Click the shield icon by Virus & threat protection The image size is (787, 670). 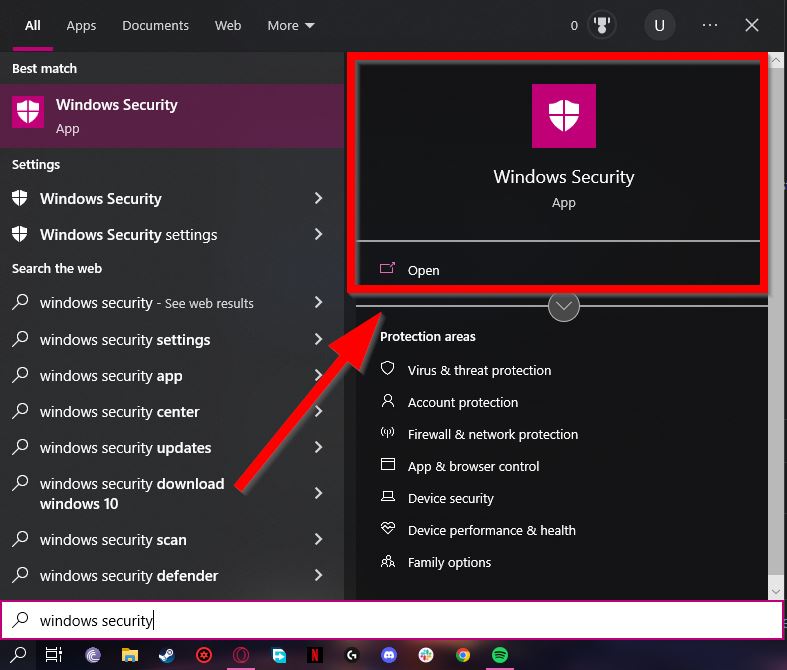coord(387,369)
